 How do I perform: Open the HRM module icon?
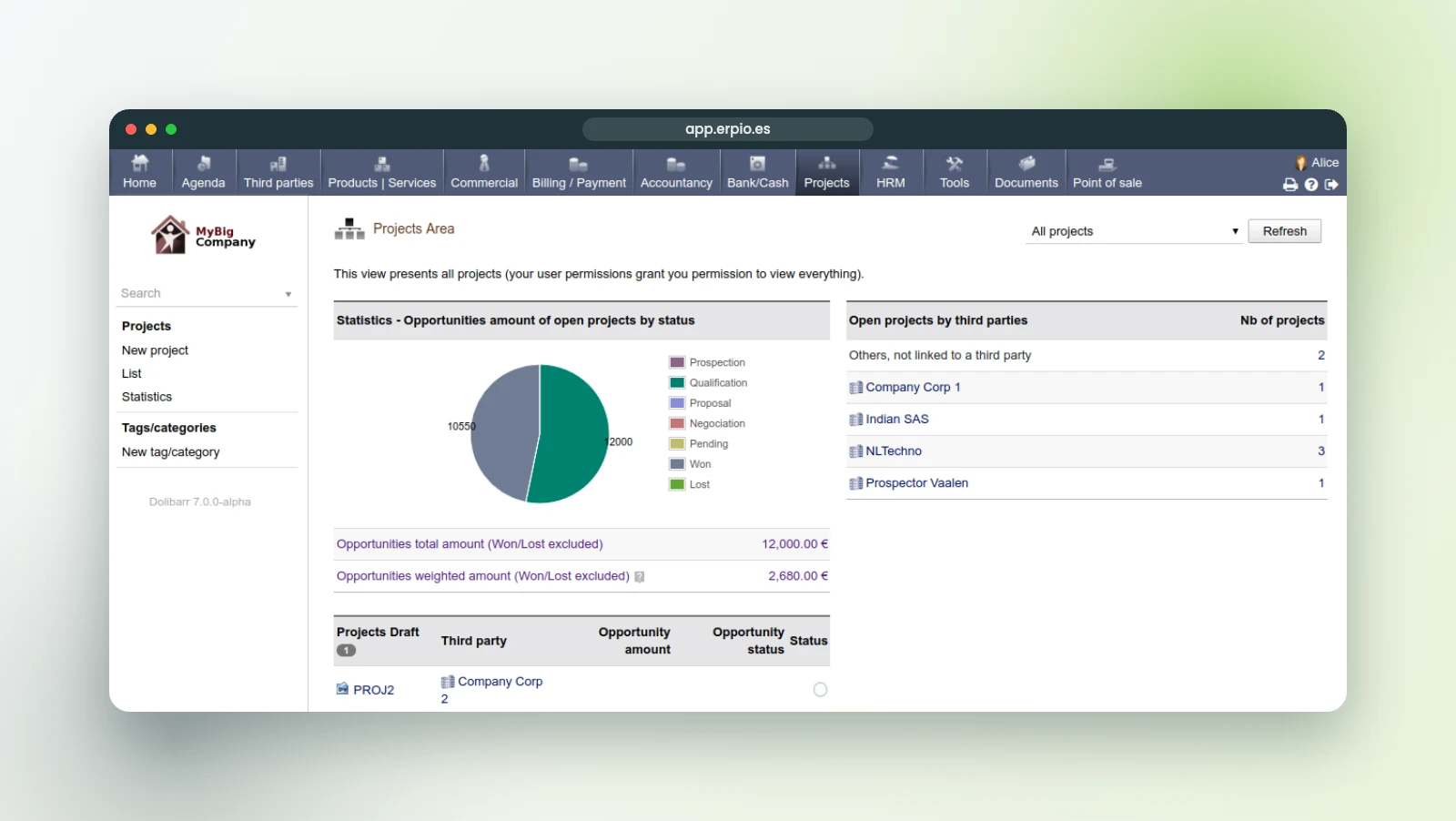(x=891, y=164)
